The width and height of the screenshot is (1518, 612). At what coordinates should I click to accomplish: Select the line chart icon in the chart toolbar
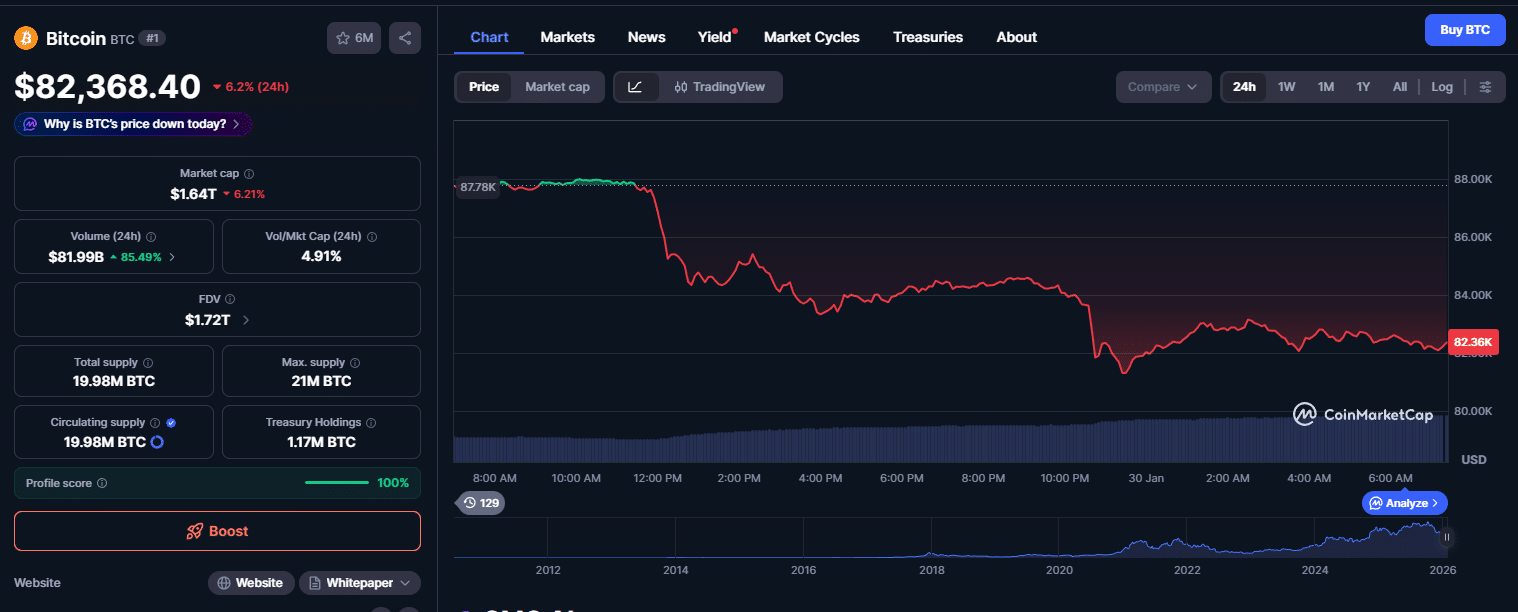tap(636, 87)
